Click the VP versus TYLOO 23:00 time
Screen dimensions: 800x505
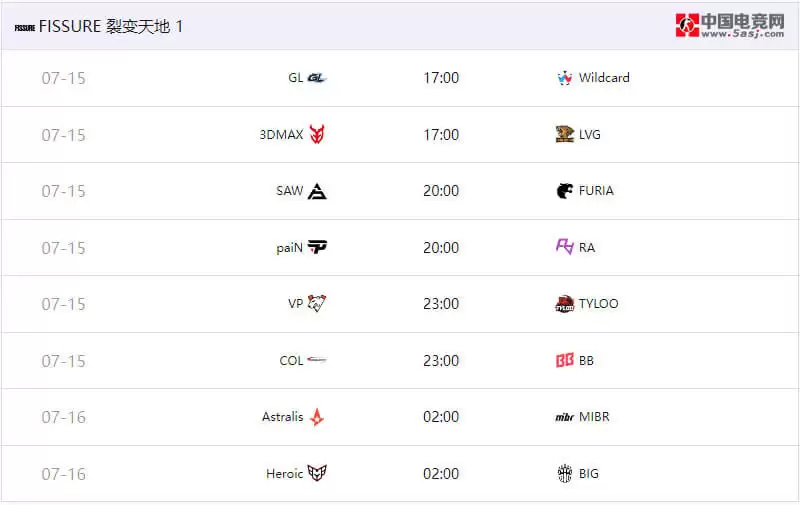click(441, 304)
